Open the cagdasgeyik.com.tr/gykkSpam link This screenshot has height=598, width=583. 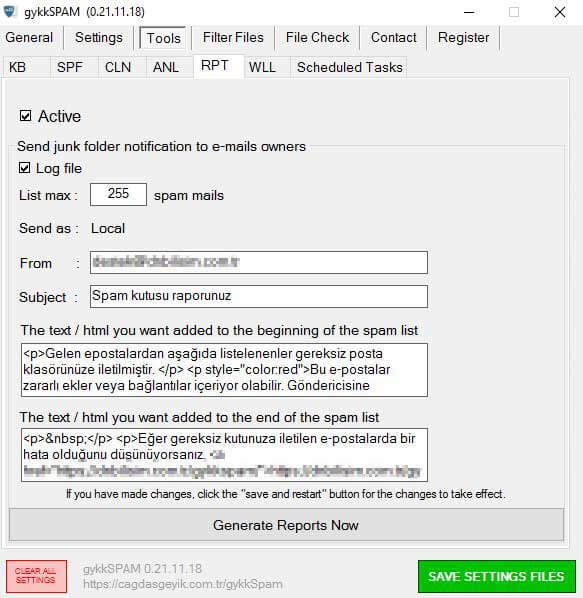tap(183, 584)
